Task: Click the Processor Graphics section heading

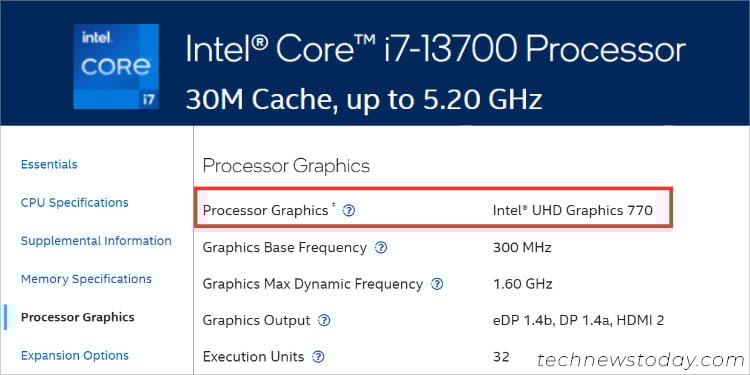Action: [x=286, y=166]
